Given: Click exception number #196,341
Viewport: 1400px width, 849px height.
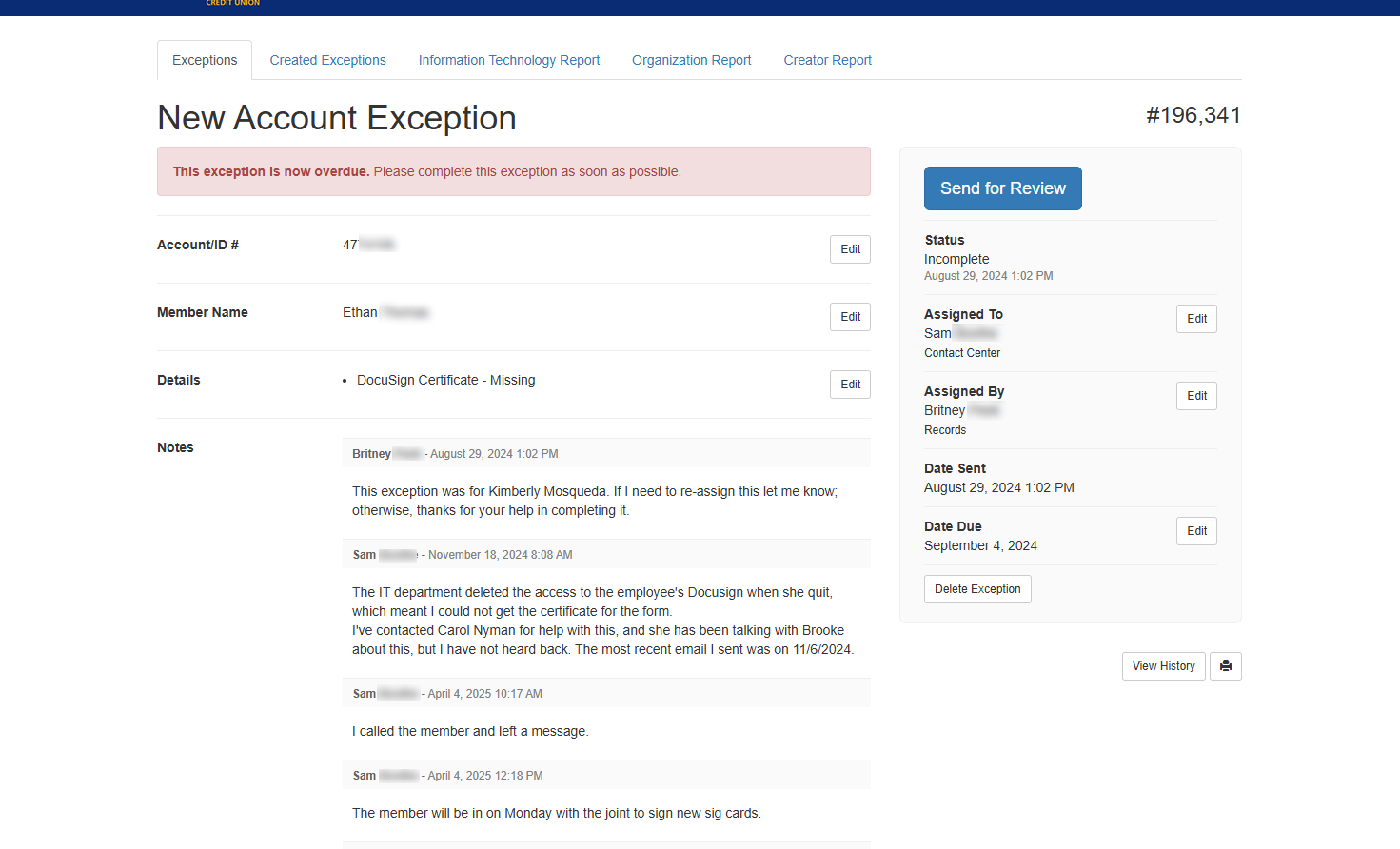Looking at the screenshot, I should tap(1194, 115).
